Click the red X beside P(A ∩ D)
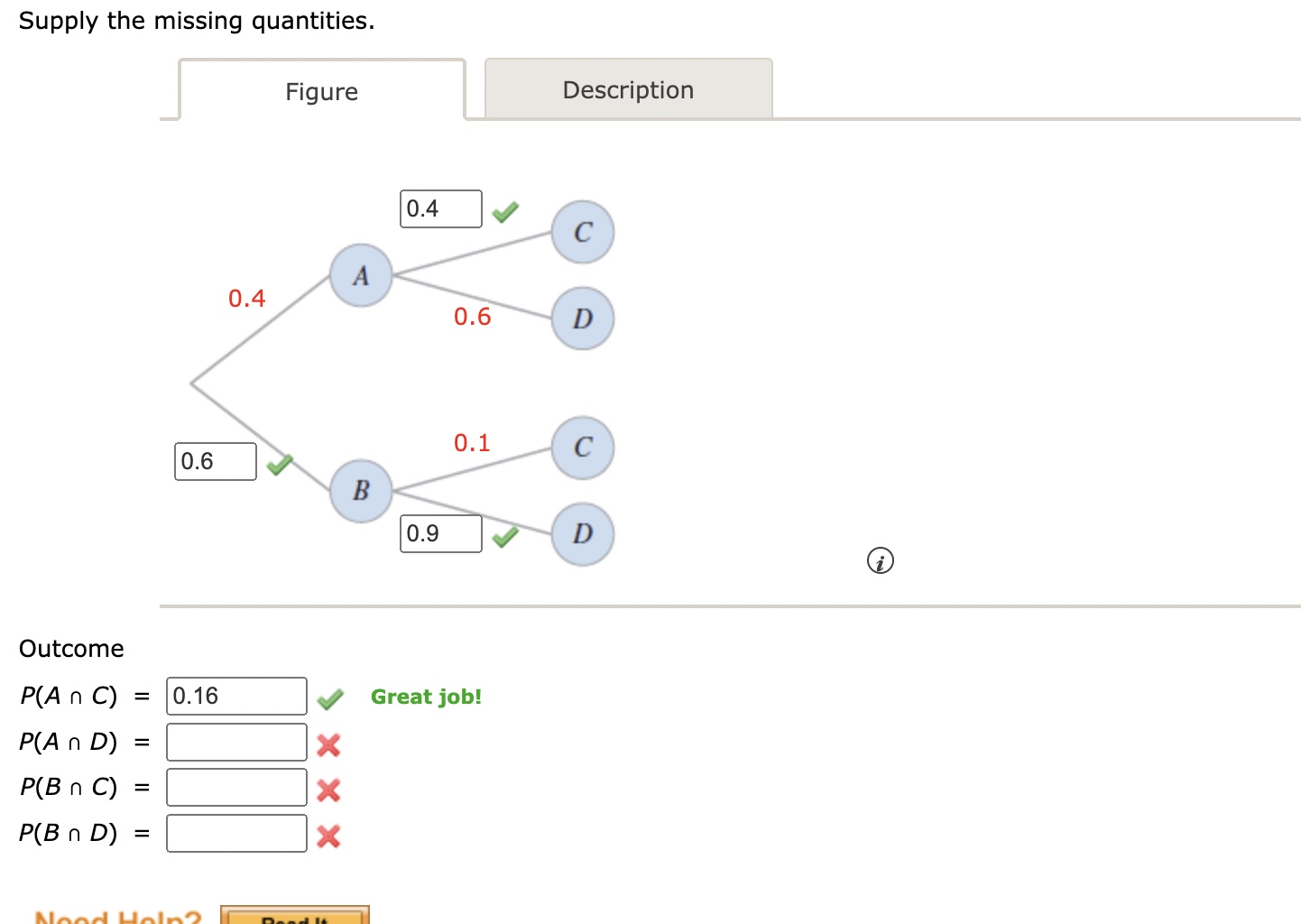The image size is (1301, 924). point(329,745)
